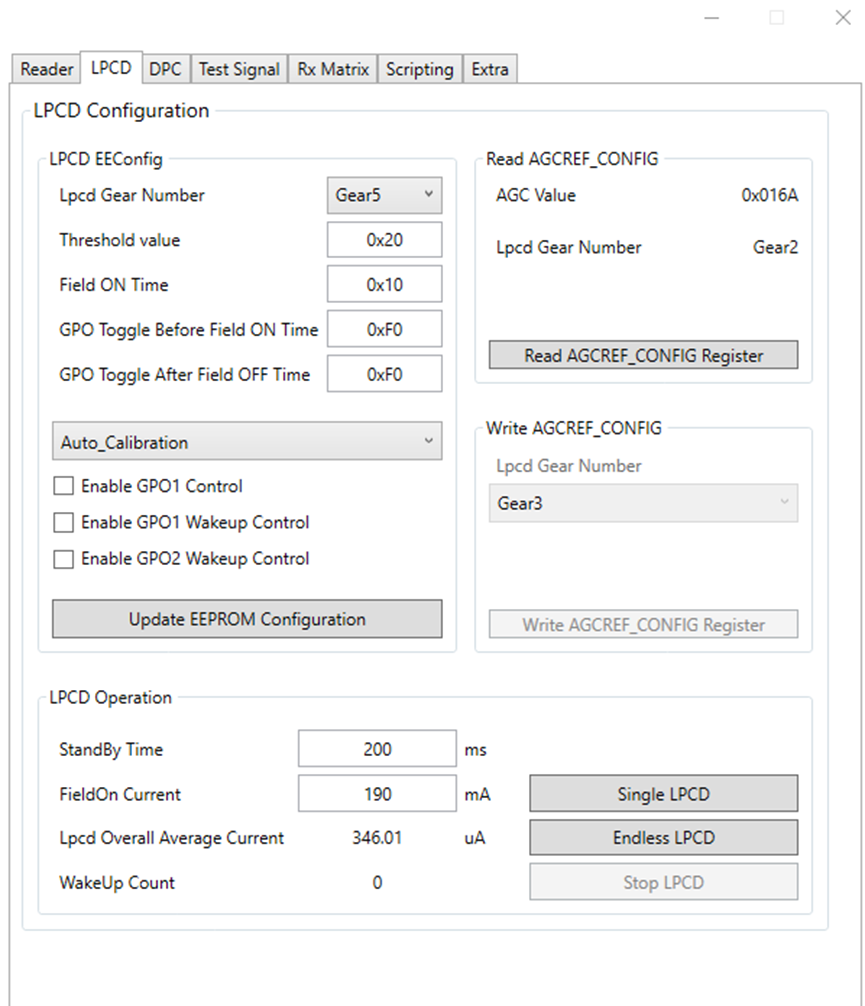The width and height of the screenshot is (865, 1006).
Task: Click Update EEPROM Configuration button
Action: pyautogui.click(x=246, y=619)
